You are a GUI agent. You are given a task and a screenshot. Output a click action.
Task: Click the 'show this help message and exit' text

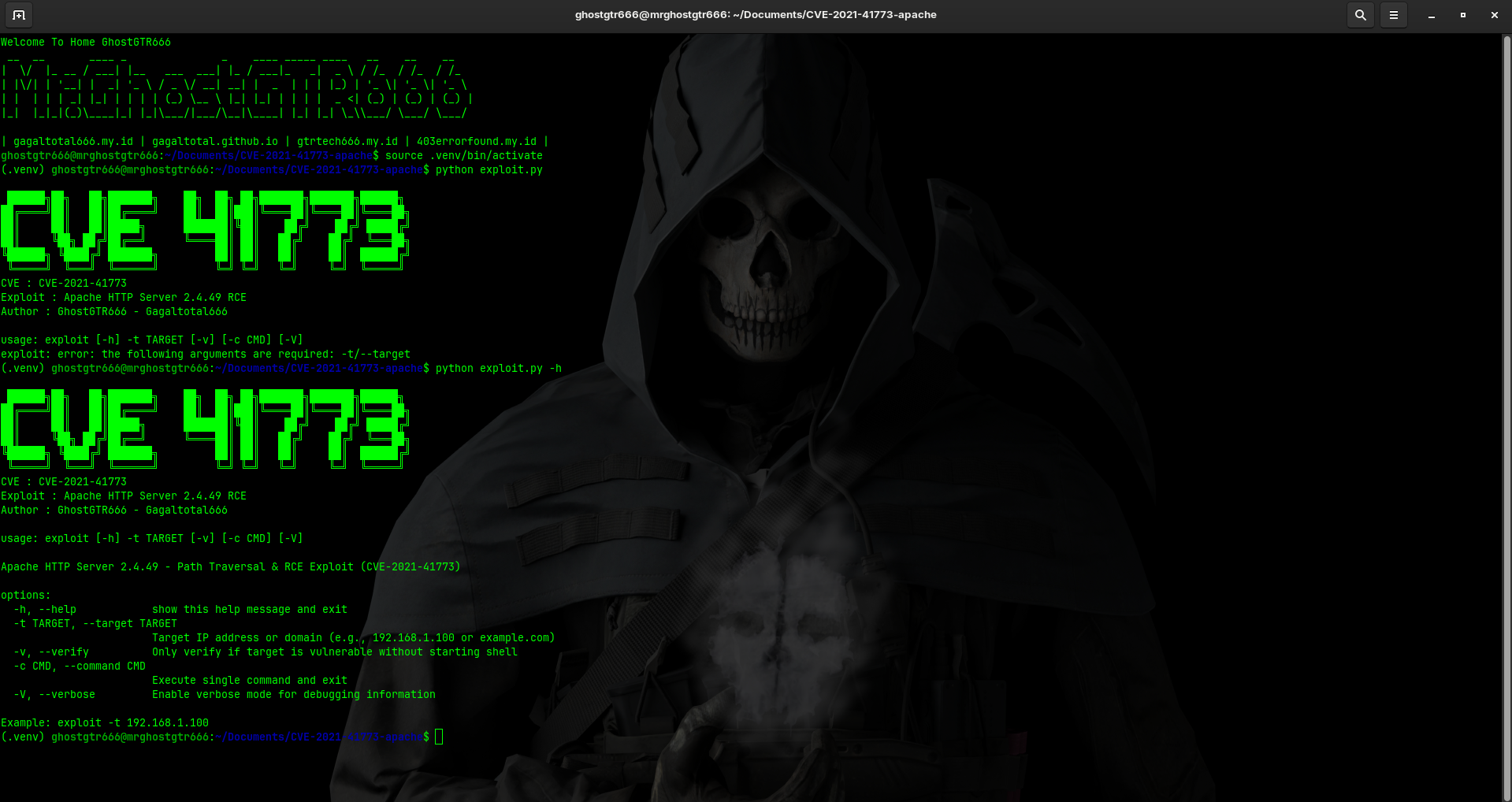coord(250,610)
